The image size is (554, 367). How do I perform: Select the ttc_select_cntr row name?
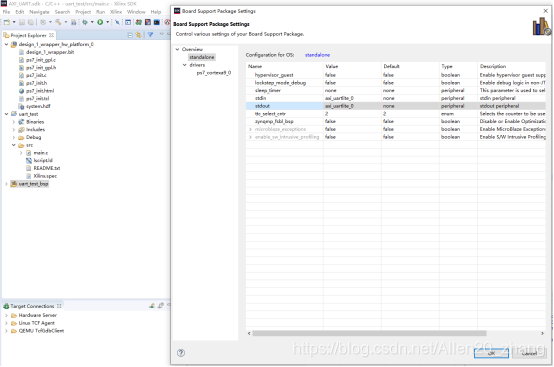[x=270, y=114]
